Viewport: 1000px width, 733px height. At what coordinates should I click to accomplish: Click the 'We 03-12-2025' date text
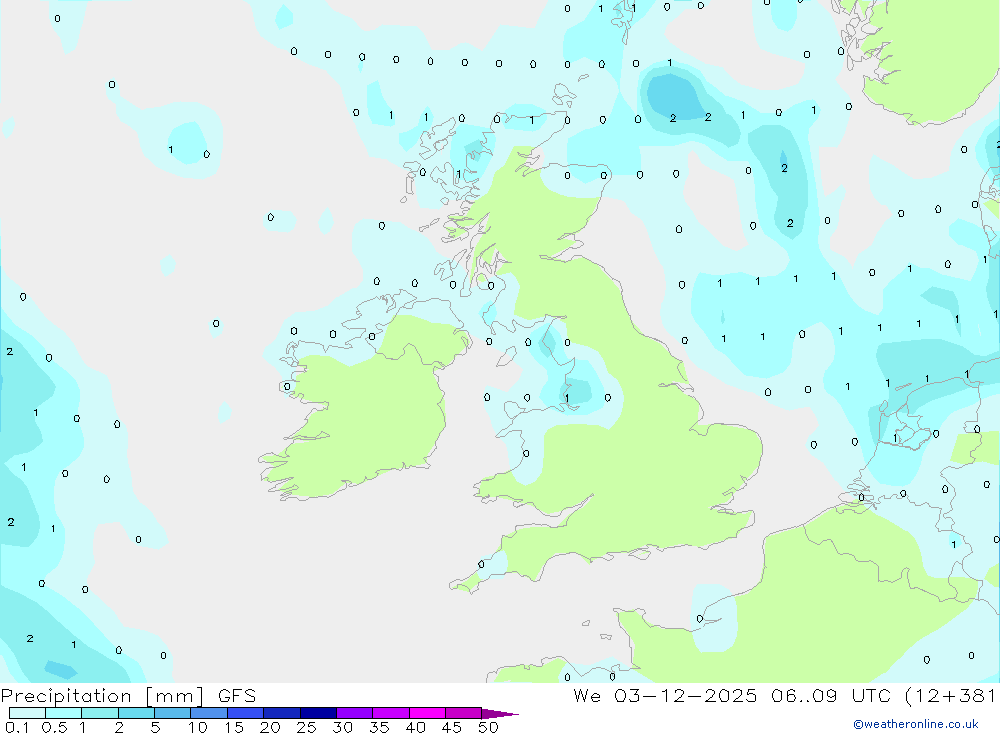pyautogui.click(x=665, y=695)
